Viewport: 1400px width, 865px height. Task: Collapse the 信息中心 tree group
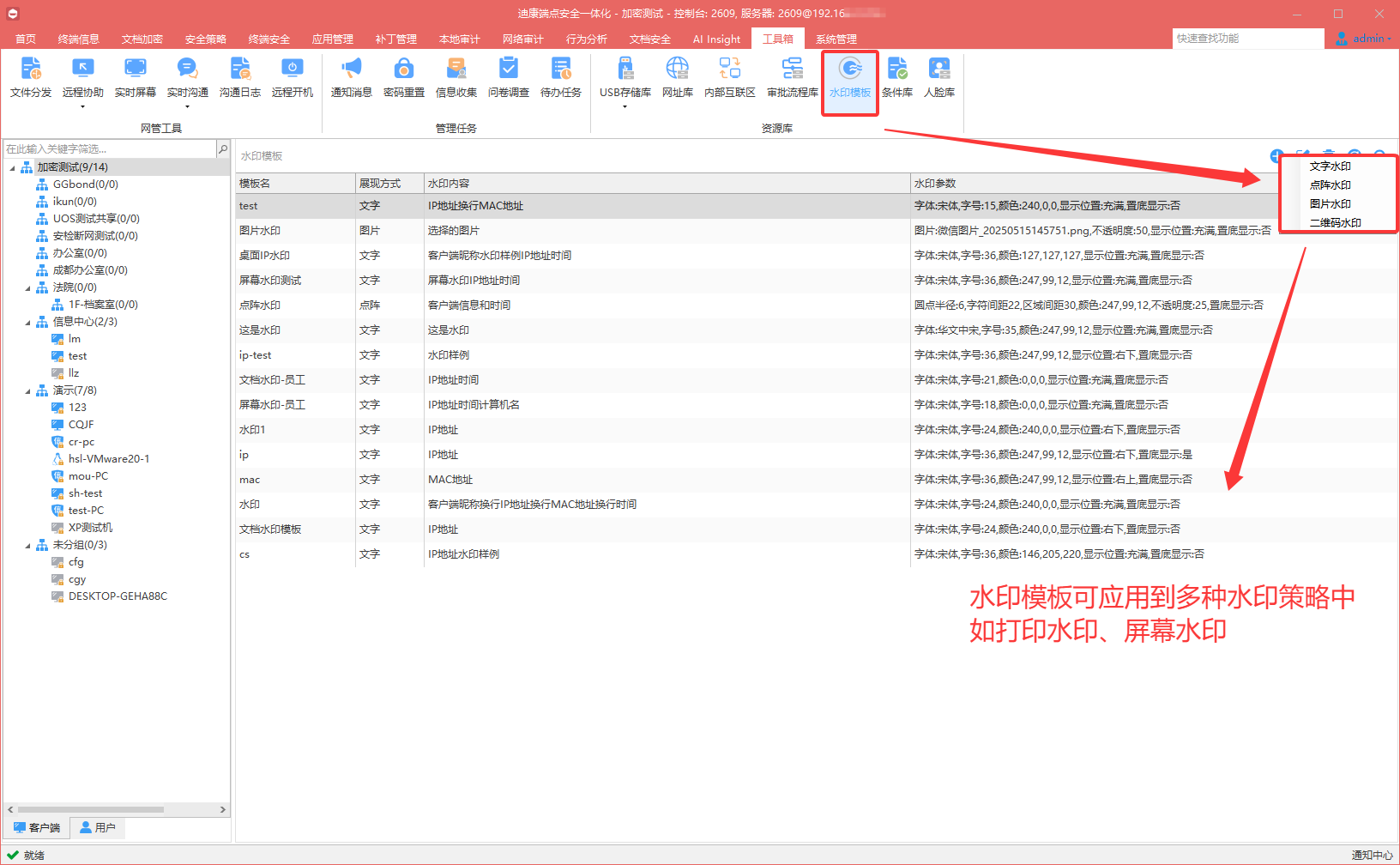[27, 322]
